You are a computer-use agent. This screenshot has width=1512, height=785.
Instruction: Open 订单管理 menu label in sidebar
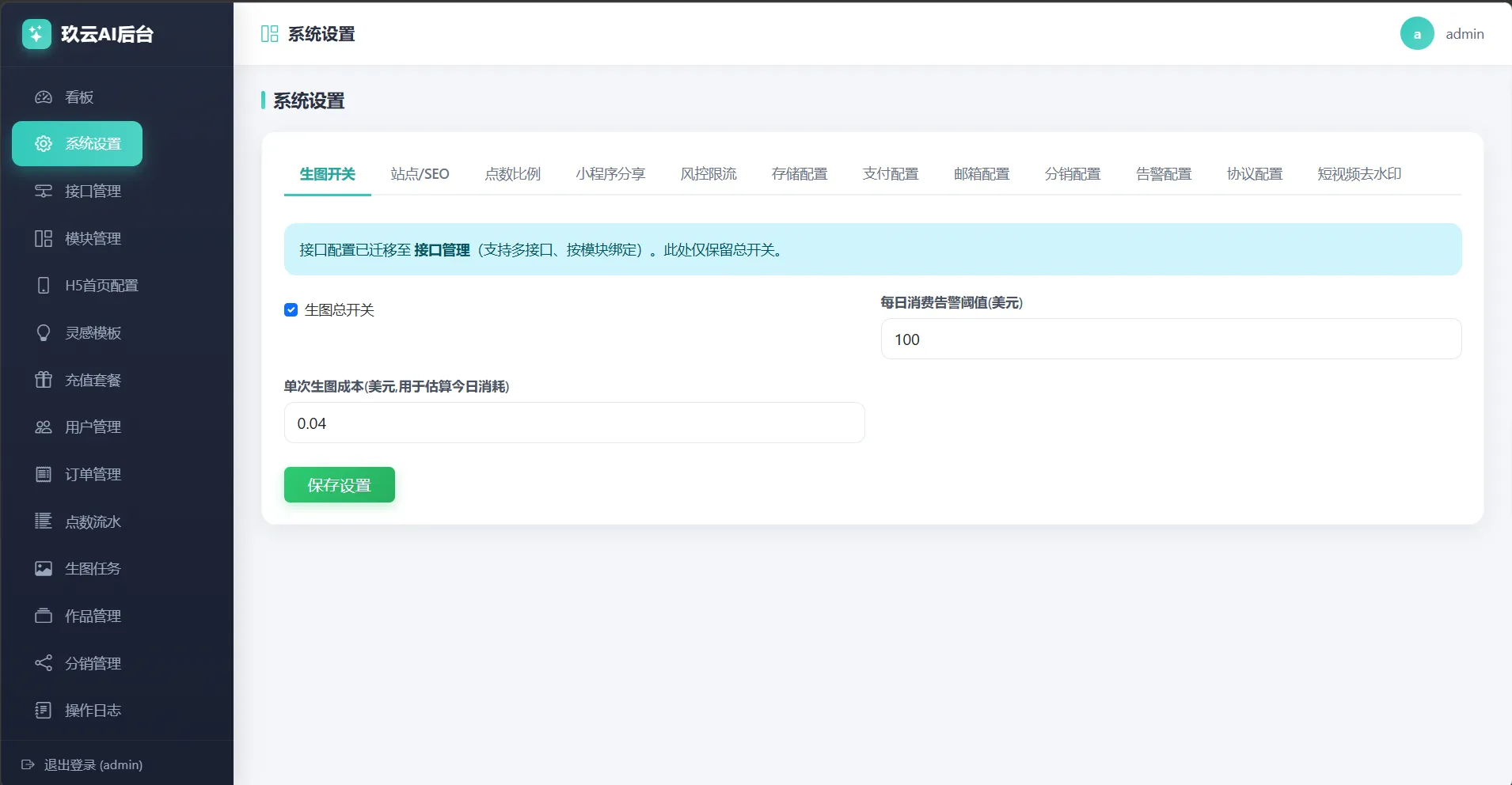click(x=93, y=474)
